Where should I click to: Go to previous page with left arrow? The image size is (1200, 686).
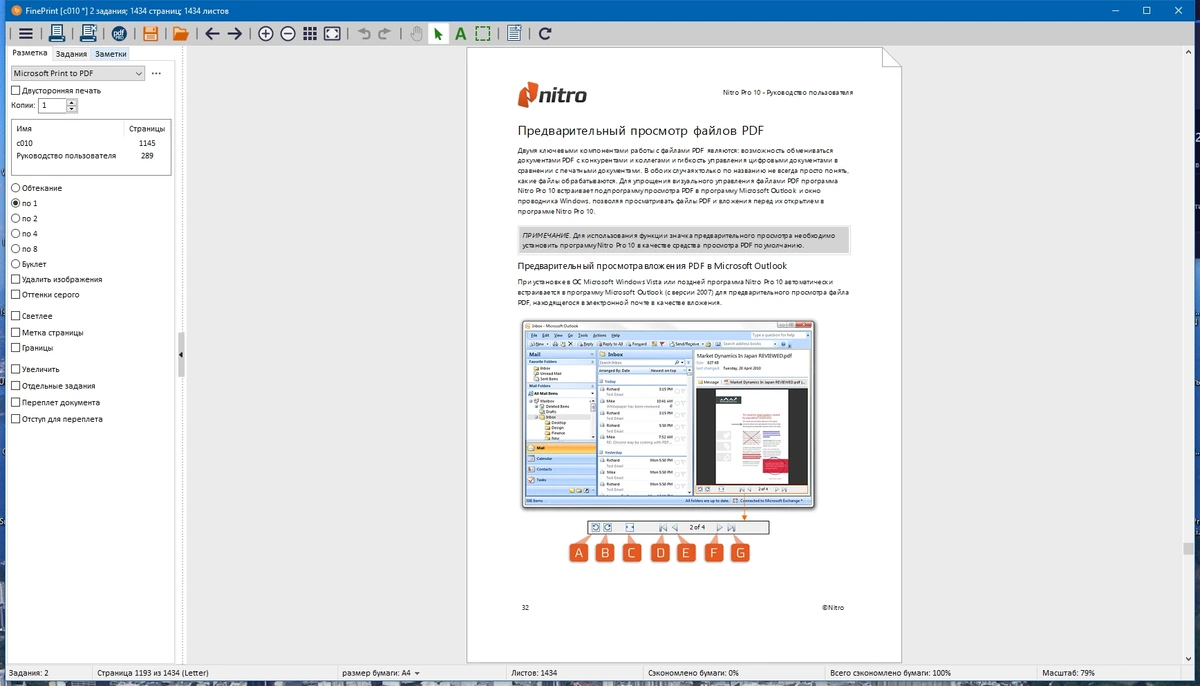pos(211,34)
